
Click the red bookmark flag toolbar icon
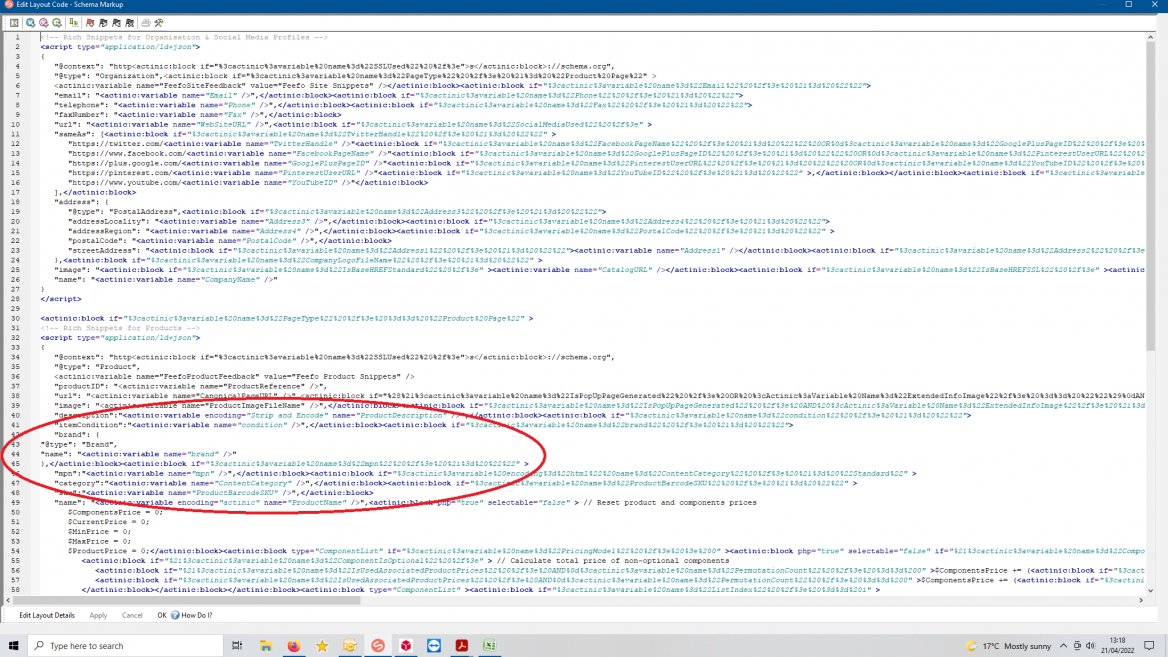90,22
